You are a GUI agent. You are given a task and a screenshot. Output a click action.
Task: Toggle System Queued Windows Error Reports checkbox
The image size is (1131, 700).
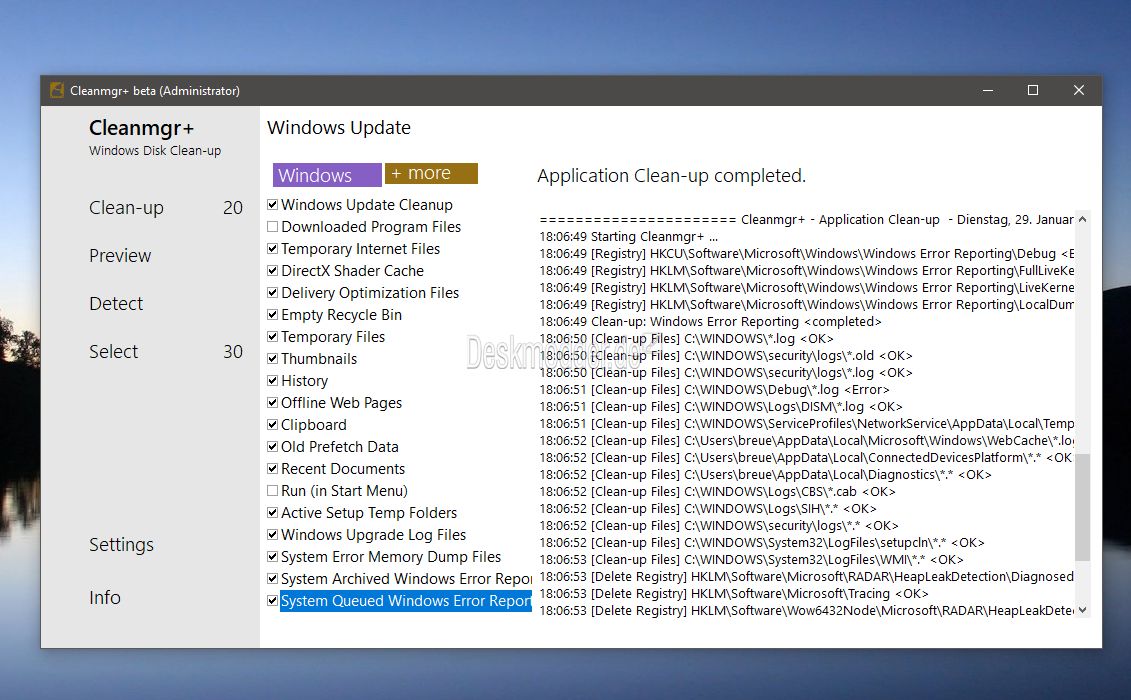[x=273, y=601]
